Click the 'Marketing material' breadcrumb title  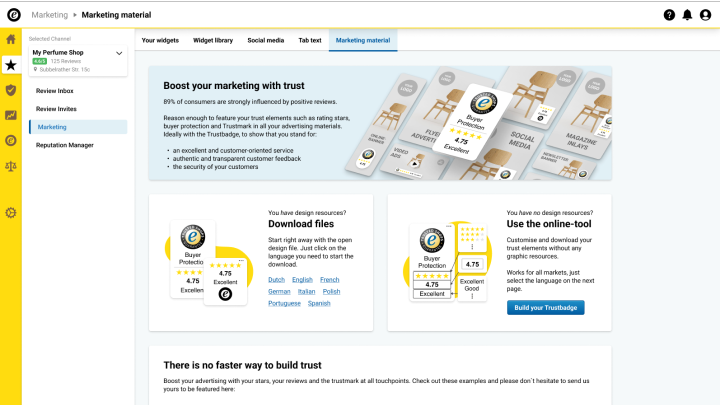[x=116, y=15]
